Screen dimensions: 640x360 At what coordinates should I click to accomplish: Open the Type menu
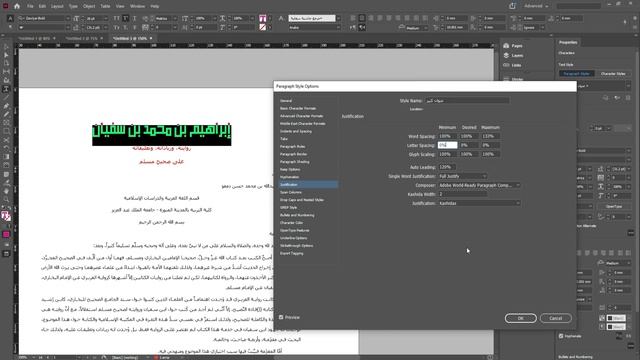click(x=73, y=6)
